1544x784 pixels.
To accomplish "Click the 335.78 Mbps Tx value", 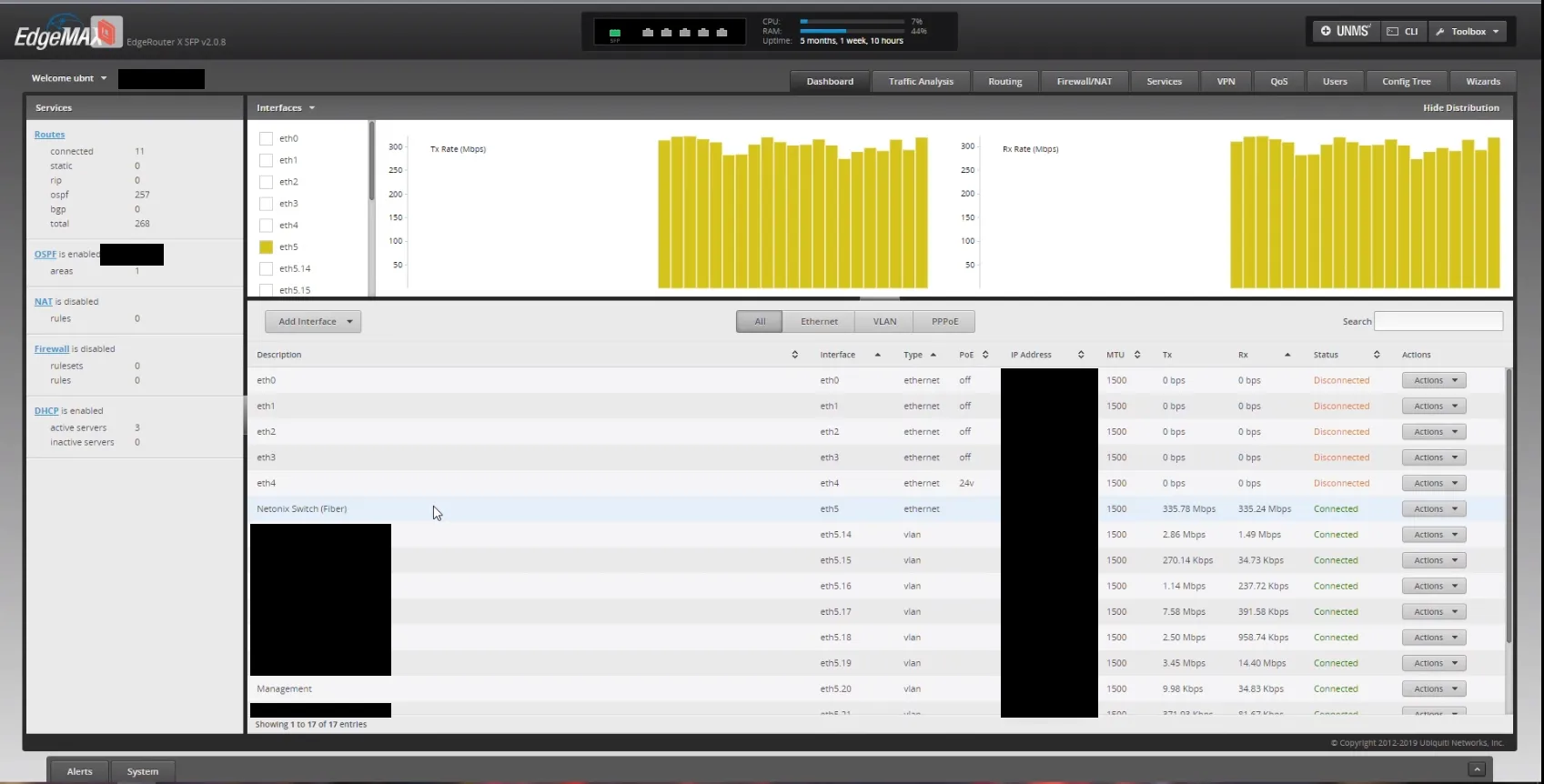I will coord(1188,509).
